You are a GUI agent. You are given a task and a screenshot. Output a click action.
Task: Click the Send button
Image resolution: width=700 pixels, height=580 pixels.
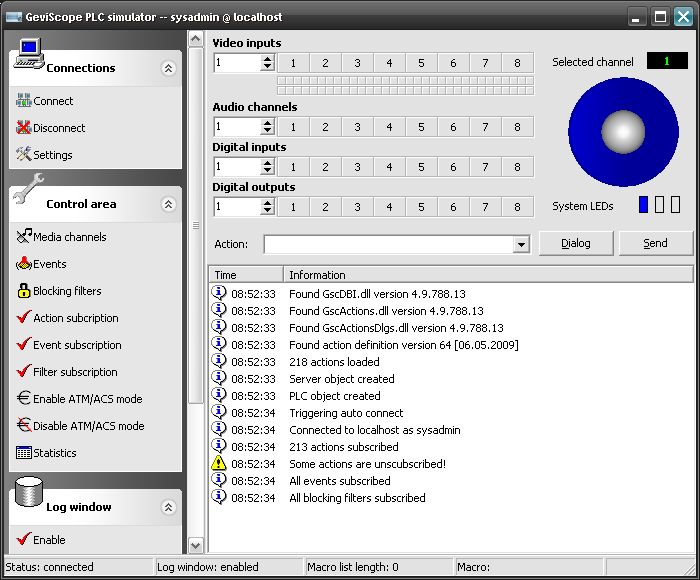click(x=655, y=243)
